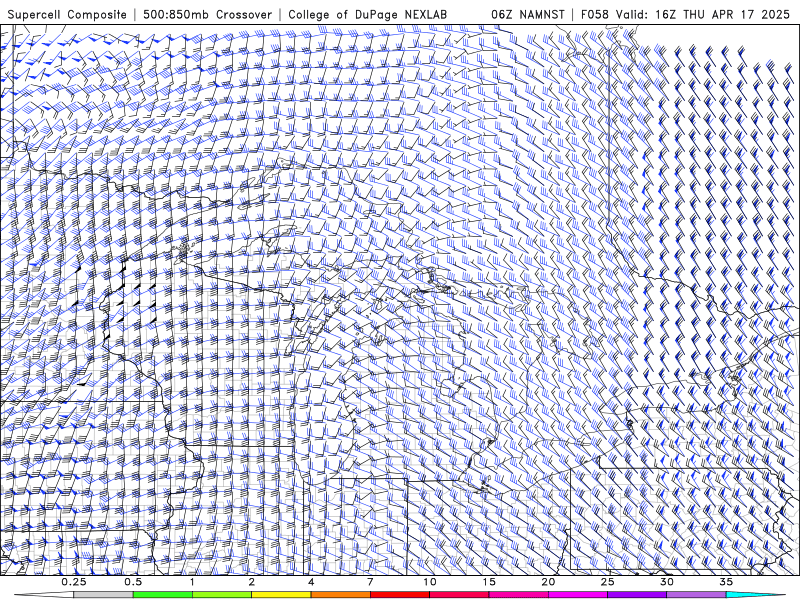Screen dimensions: 800x600
Task: Click the "0.5" color scale label
Action: [x=133, y=582]
